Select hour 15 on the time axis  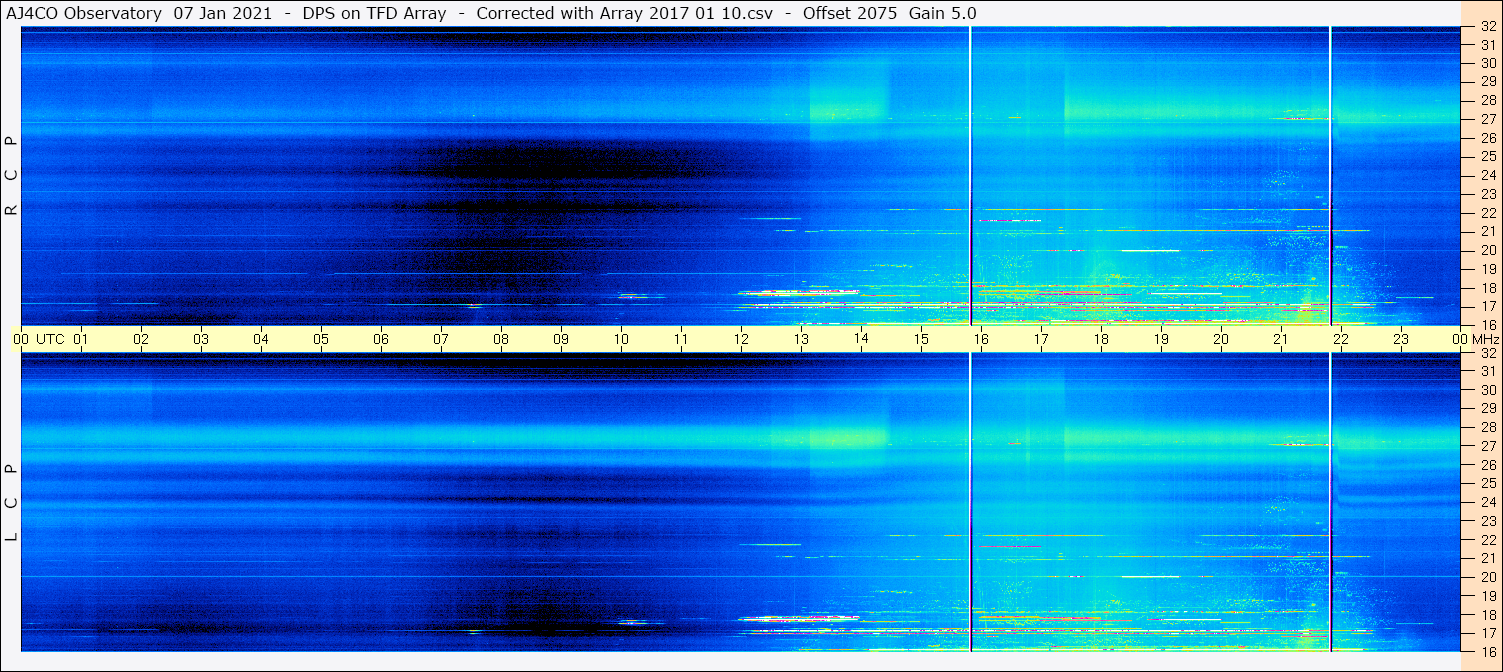921,339
